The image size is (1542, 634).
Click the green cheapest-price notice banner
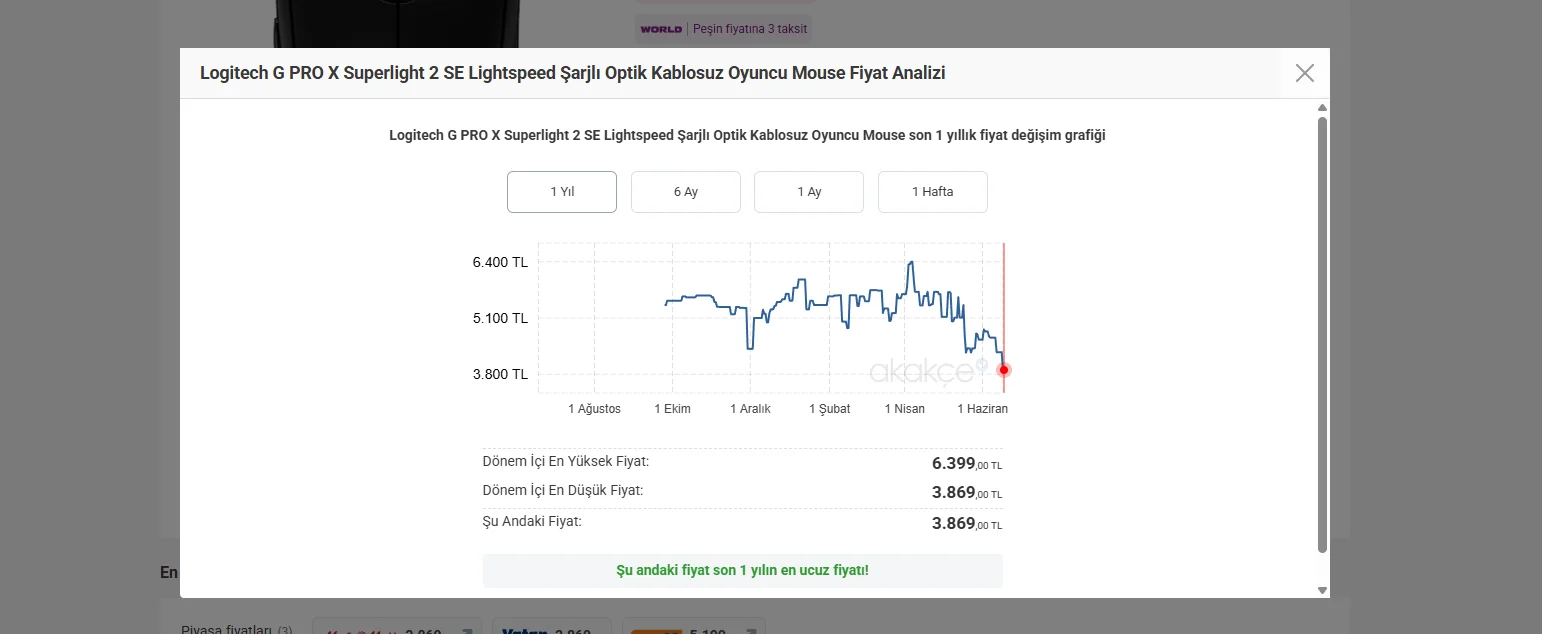(x=742, y=571)
